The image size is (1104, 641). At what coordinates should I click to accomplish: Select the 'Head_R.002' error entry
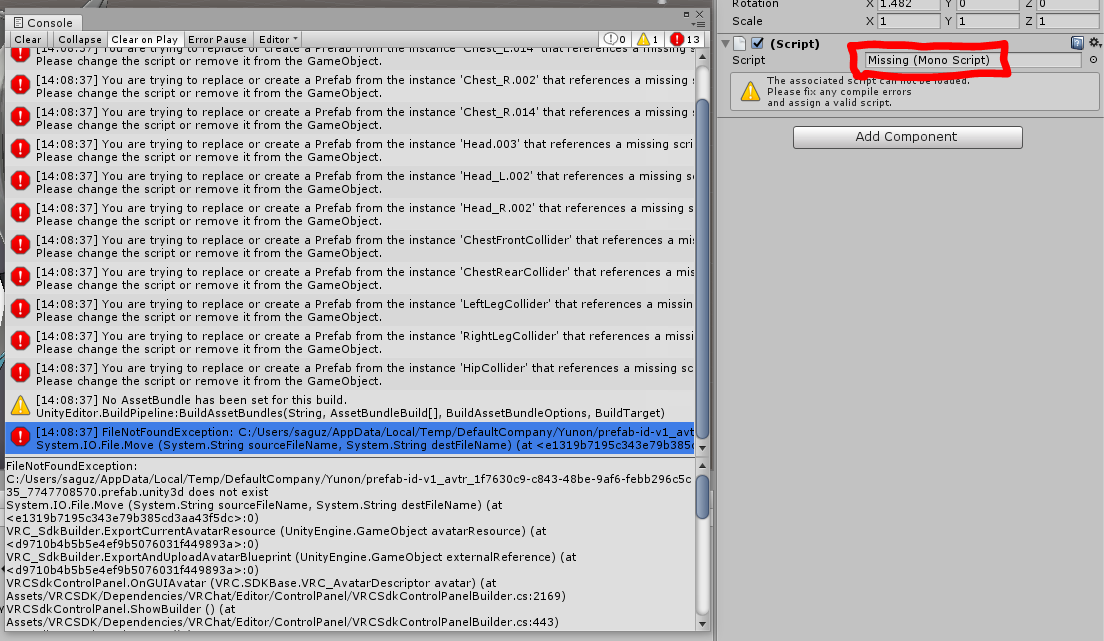pos(350,214)
